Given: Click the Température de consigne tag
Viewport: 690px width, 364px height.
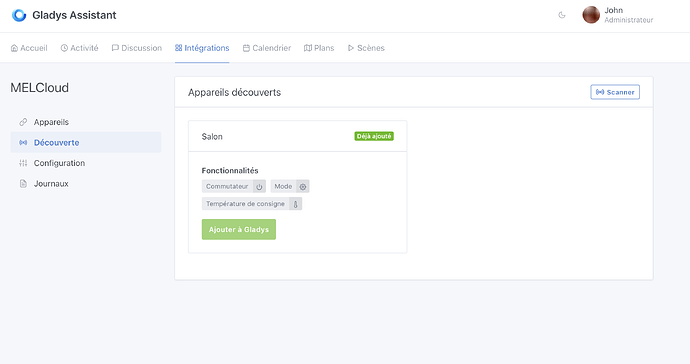Looking at the screenshot, I should [252, 204].
